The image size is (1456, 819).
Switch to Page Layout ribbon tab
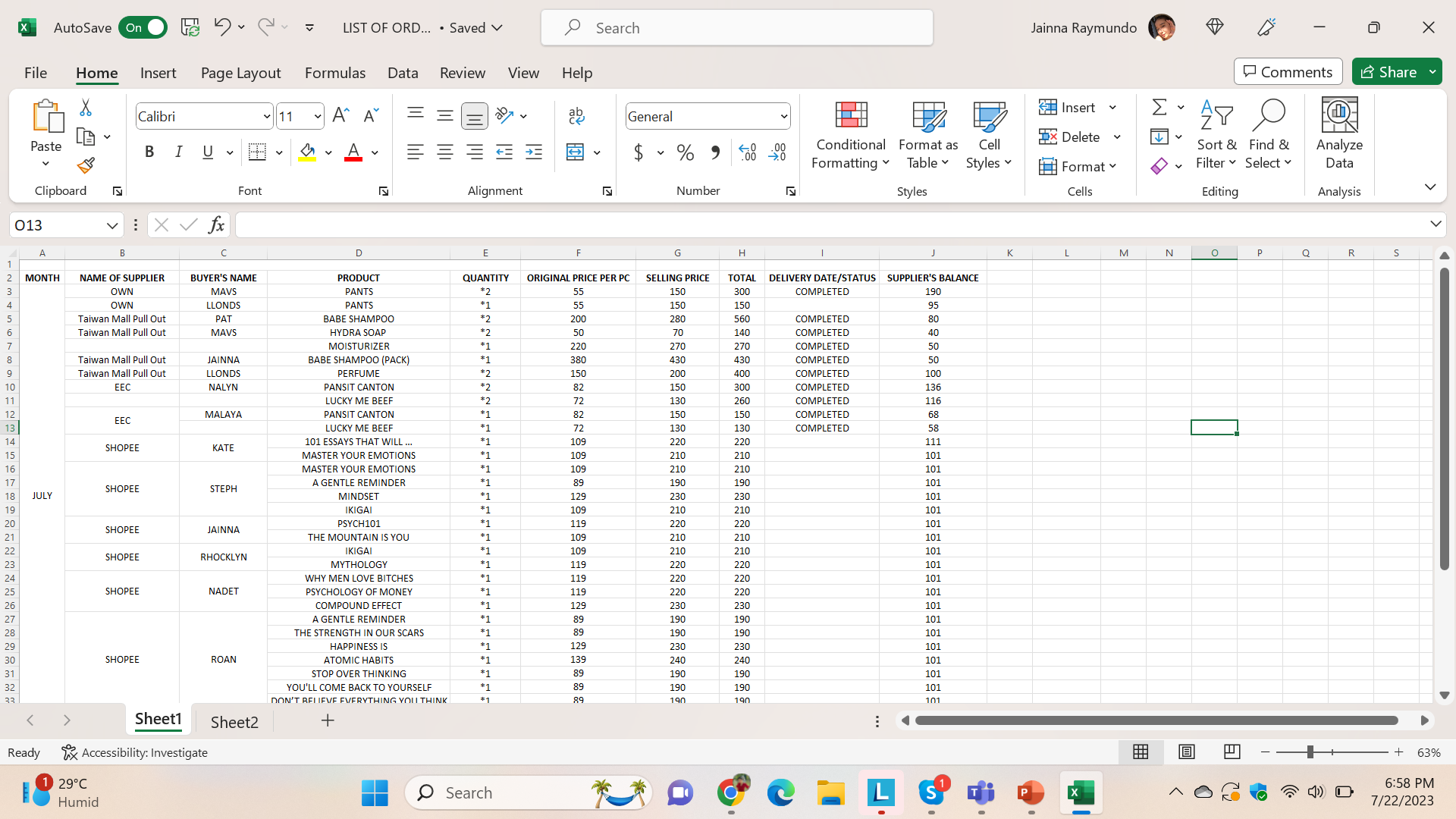(x=240, y=73)
